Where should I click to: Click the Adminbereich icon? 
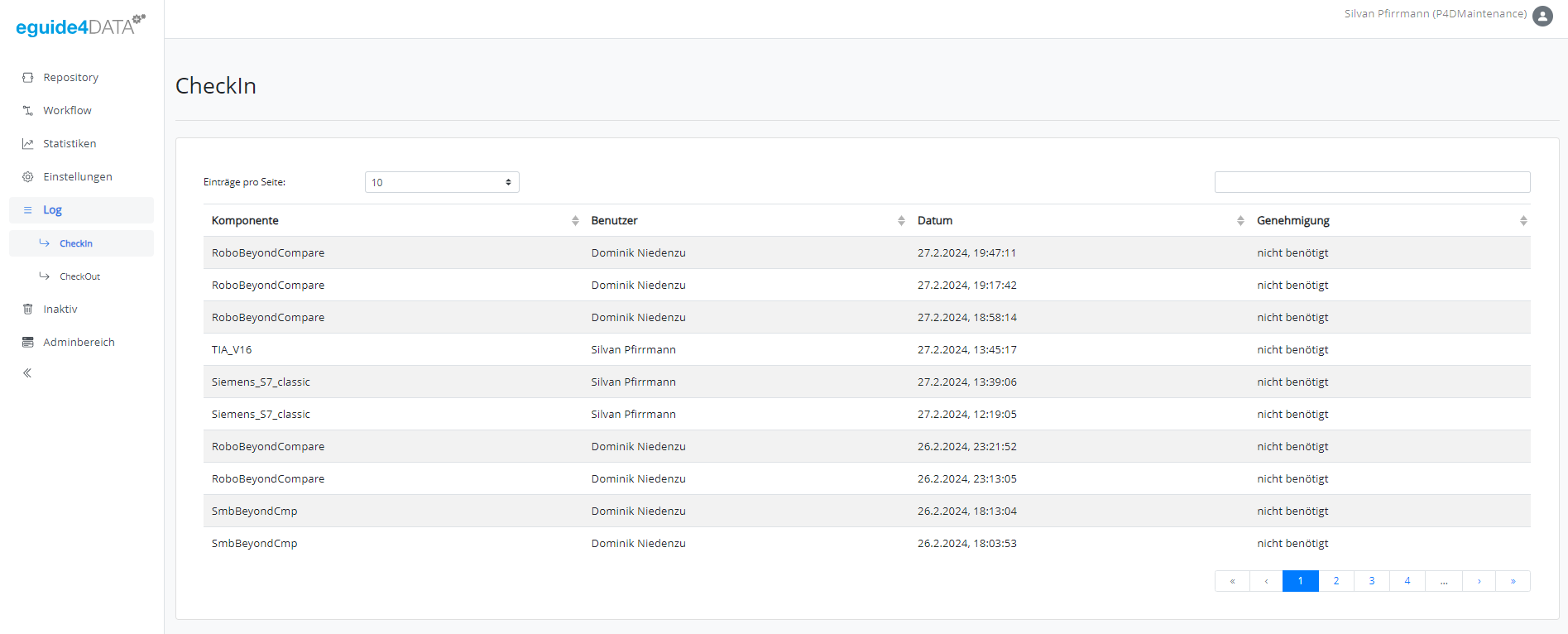(x=28, y=343)
